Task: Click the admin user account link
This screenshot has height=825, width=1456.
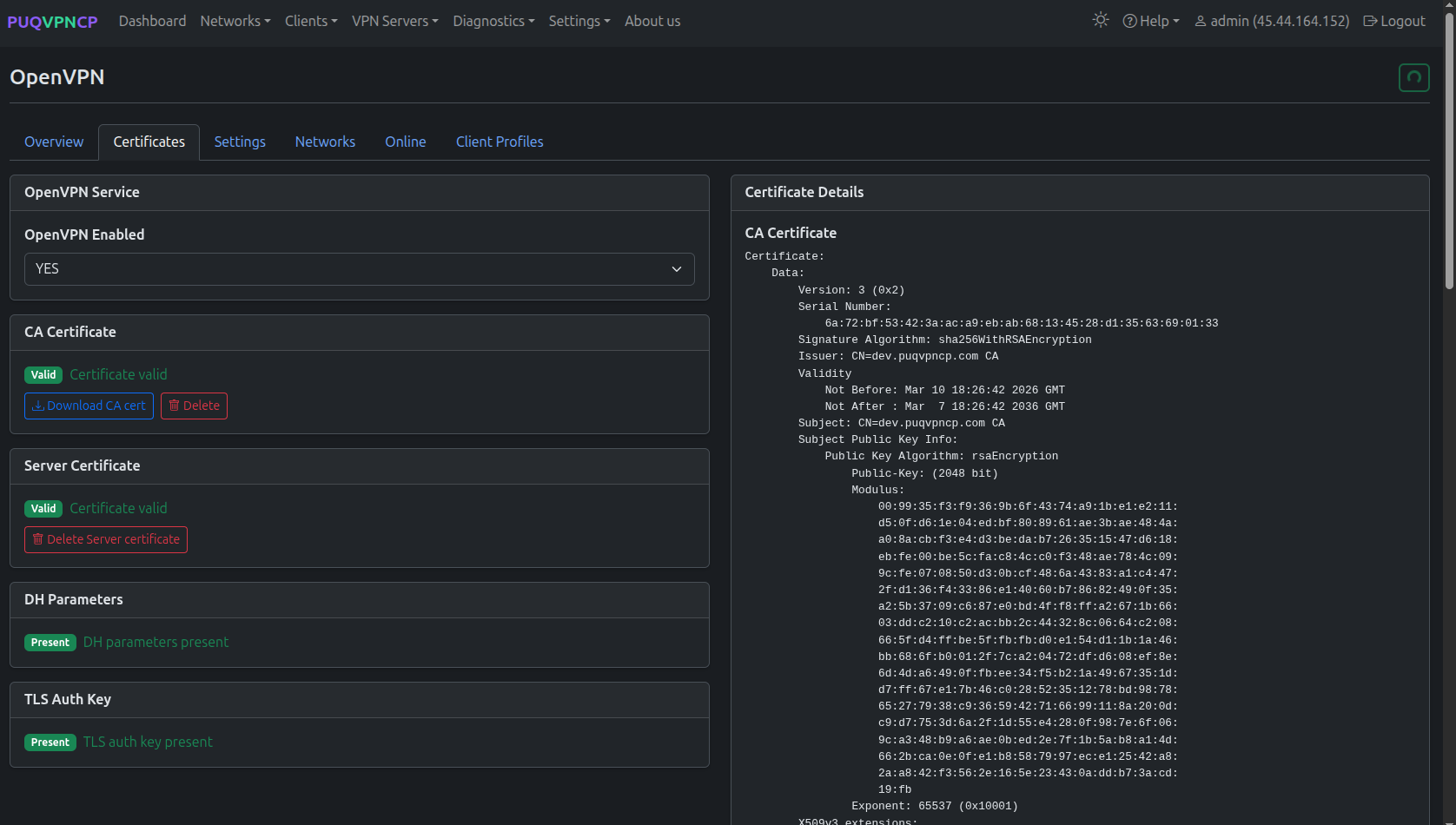Action: point(1272,21)
